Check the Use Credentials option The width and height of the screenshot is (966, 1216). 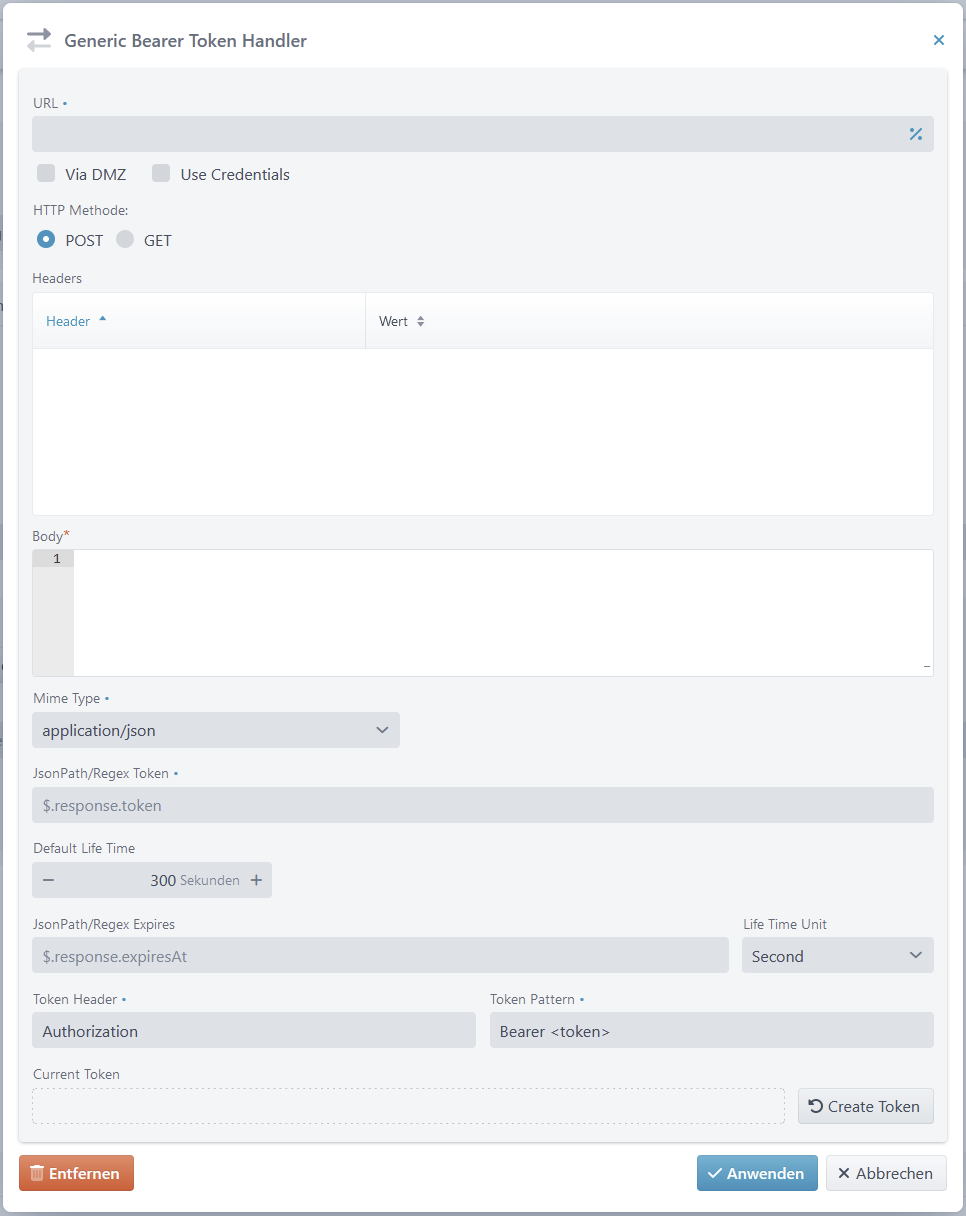tap(161, 174)
